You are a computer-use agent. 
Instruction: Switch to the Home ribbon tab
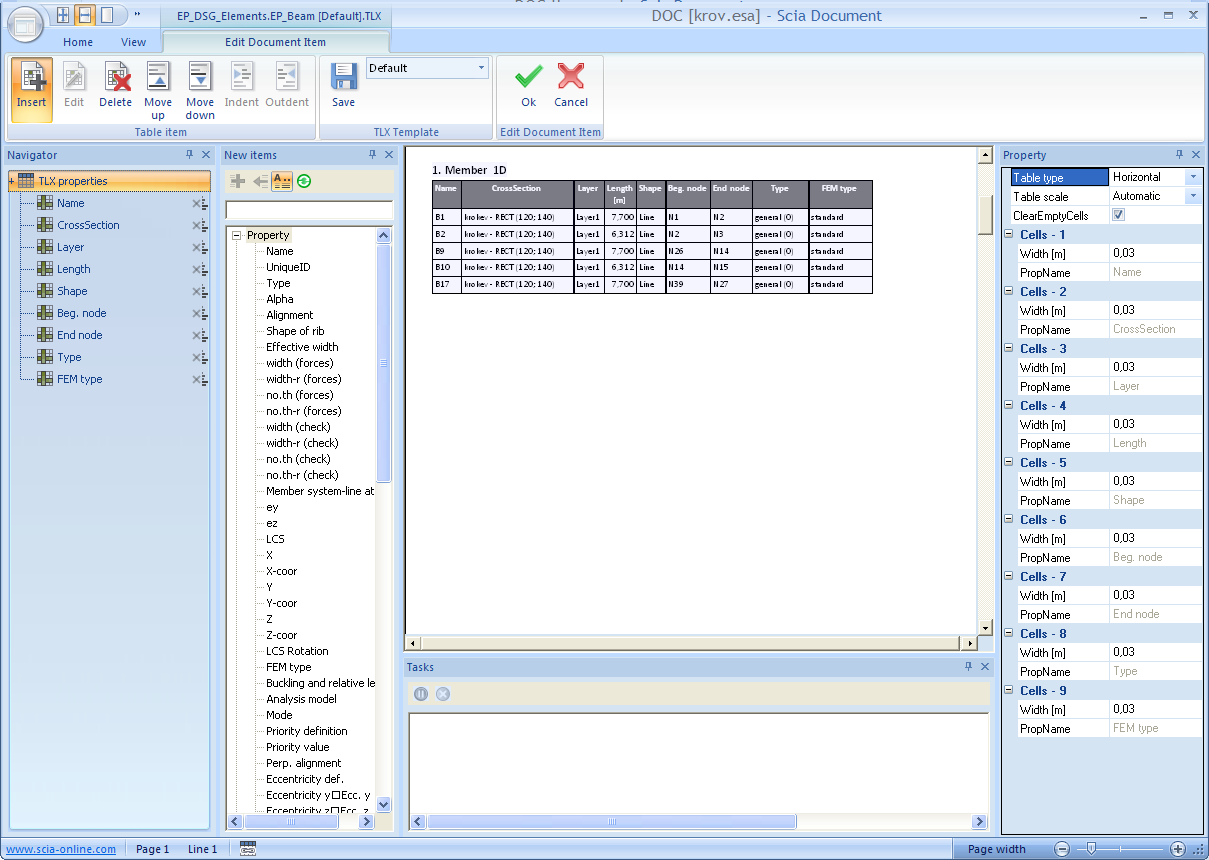point(78,42)
